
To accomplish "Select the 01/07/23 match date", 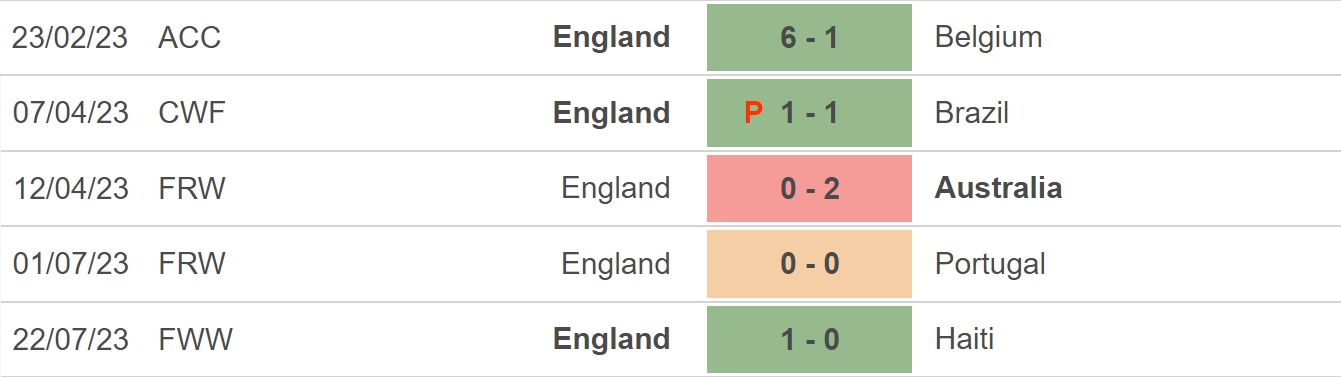I will [71, 264].
